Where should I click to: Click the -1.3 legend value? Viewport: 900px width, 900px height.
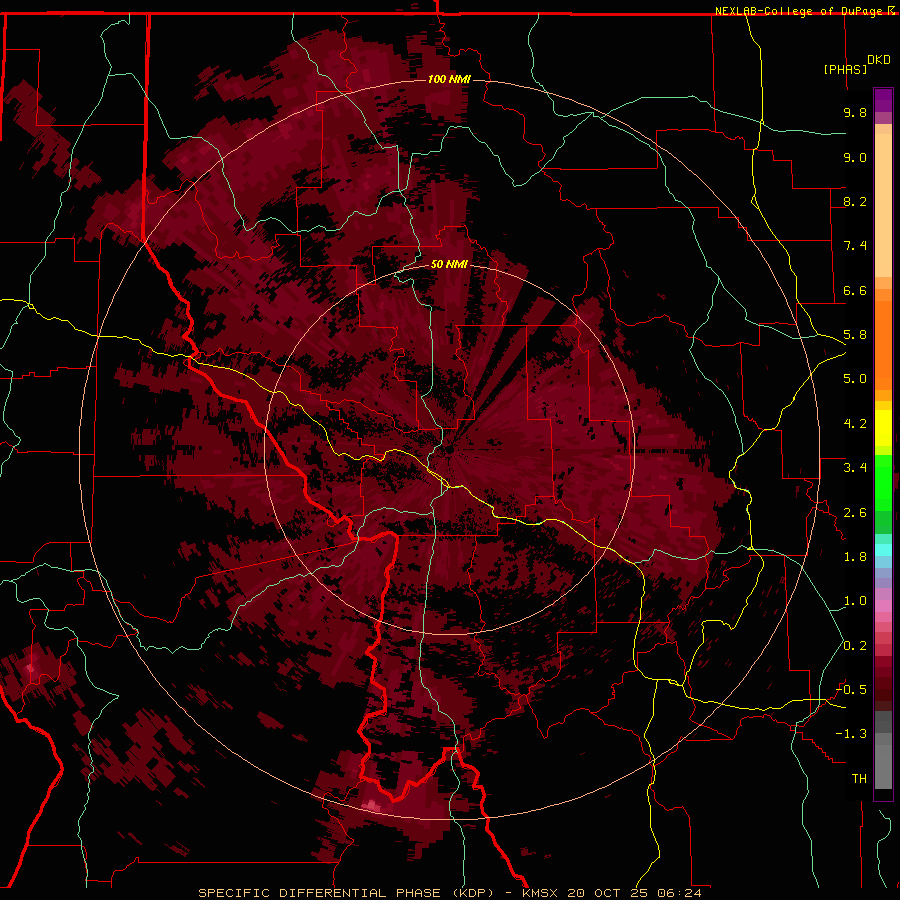(x=851, y=734)
